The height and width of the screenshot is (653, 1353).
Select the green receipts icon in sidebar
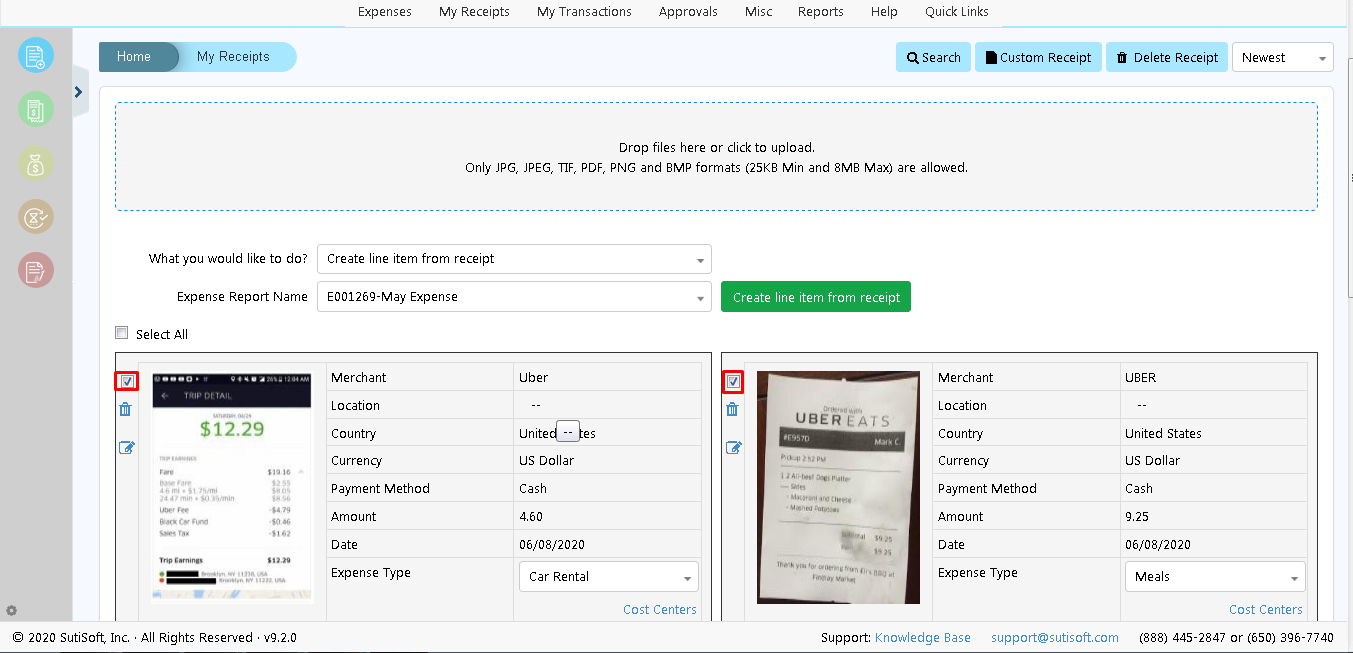pyautogui.click(x=36, y=110)
